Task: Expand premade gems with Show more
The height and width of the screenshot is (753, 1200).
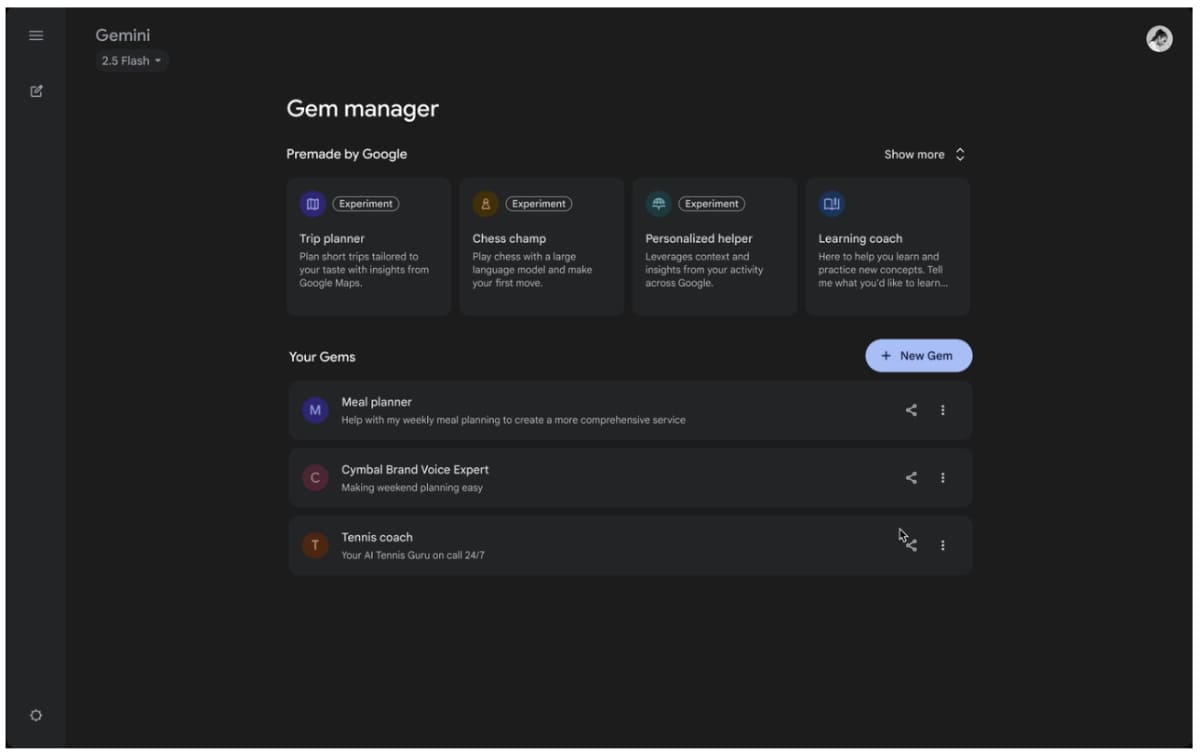Action: coord(924,155)
